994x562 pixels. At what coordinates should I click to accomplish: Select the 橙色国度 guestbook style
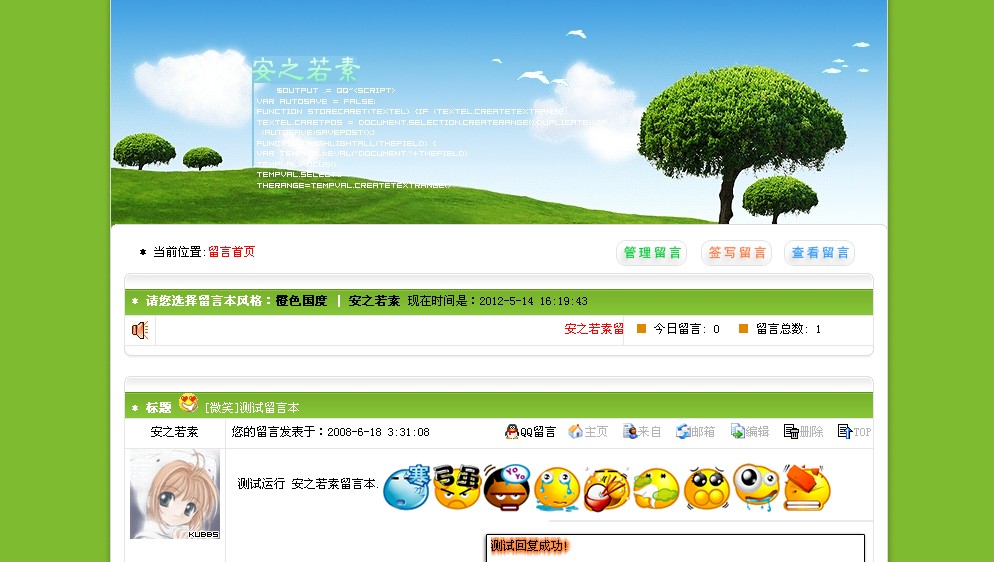pyautogui.click(x=301, y=301)
